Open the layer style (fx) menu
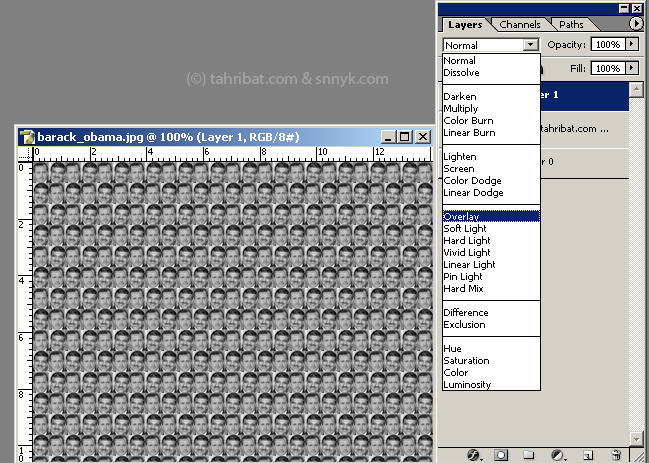The image size is (649, 463). tap(474, 455)
